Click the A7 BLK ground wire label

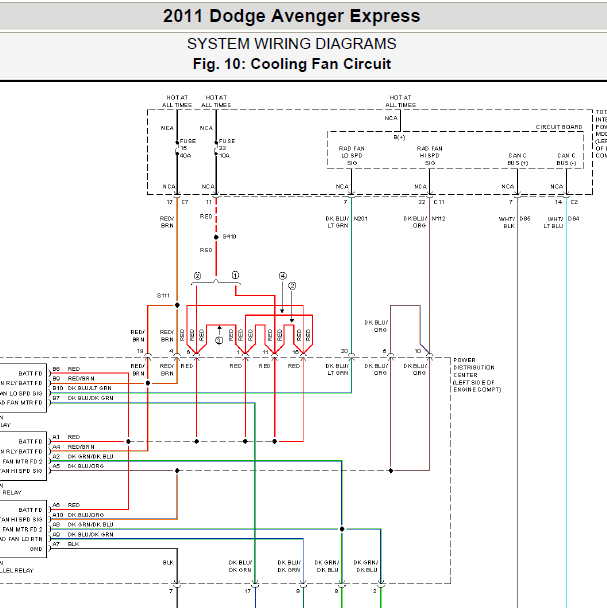[66, 544]
